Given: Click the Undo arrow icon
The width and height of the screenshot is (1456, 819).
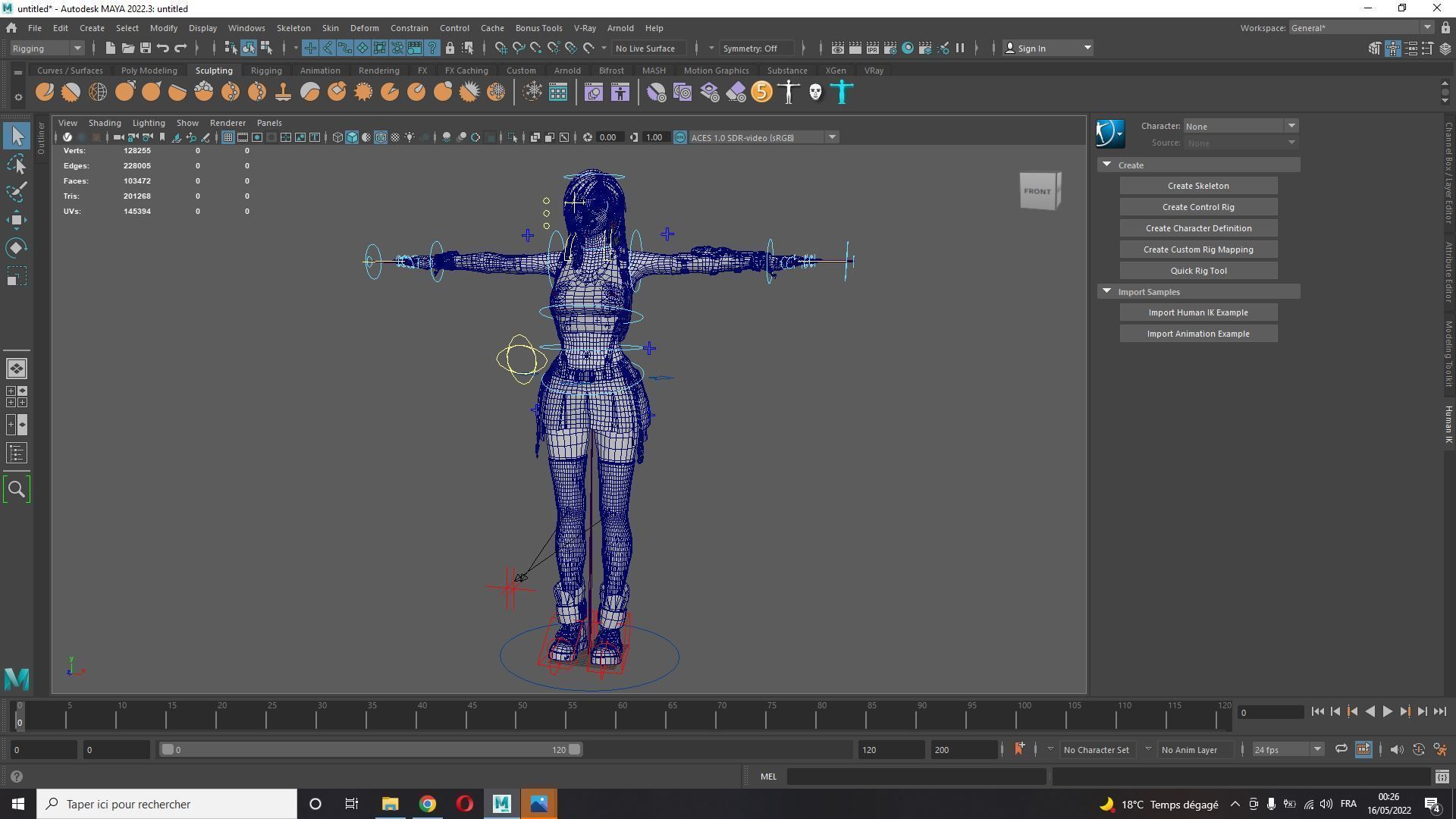Looking at the screenshot, I should pyautogui.click(x=163, y=48).
